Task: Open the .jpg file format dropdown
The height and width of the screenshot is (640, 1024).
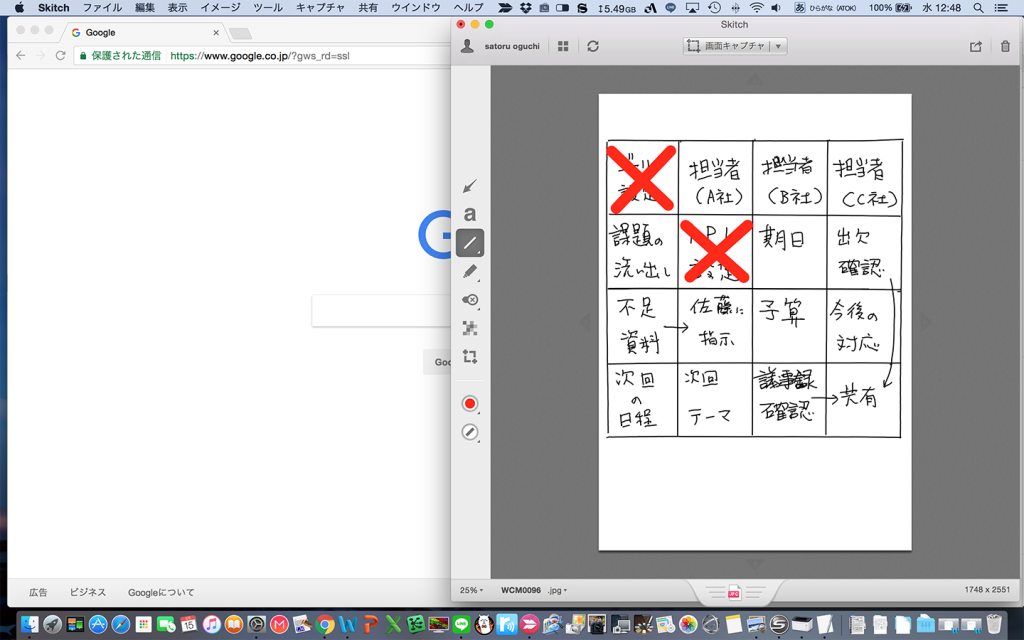Action: pos(557,590)
